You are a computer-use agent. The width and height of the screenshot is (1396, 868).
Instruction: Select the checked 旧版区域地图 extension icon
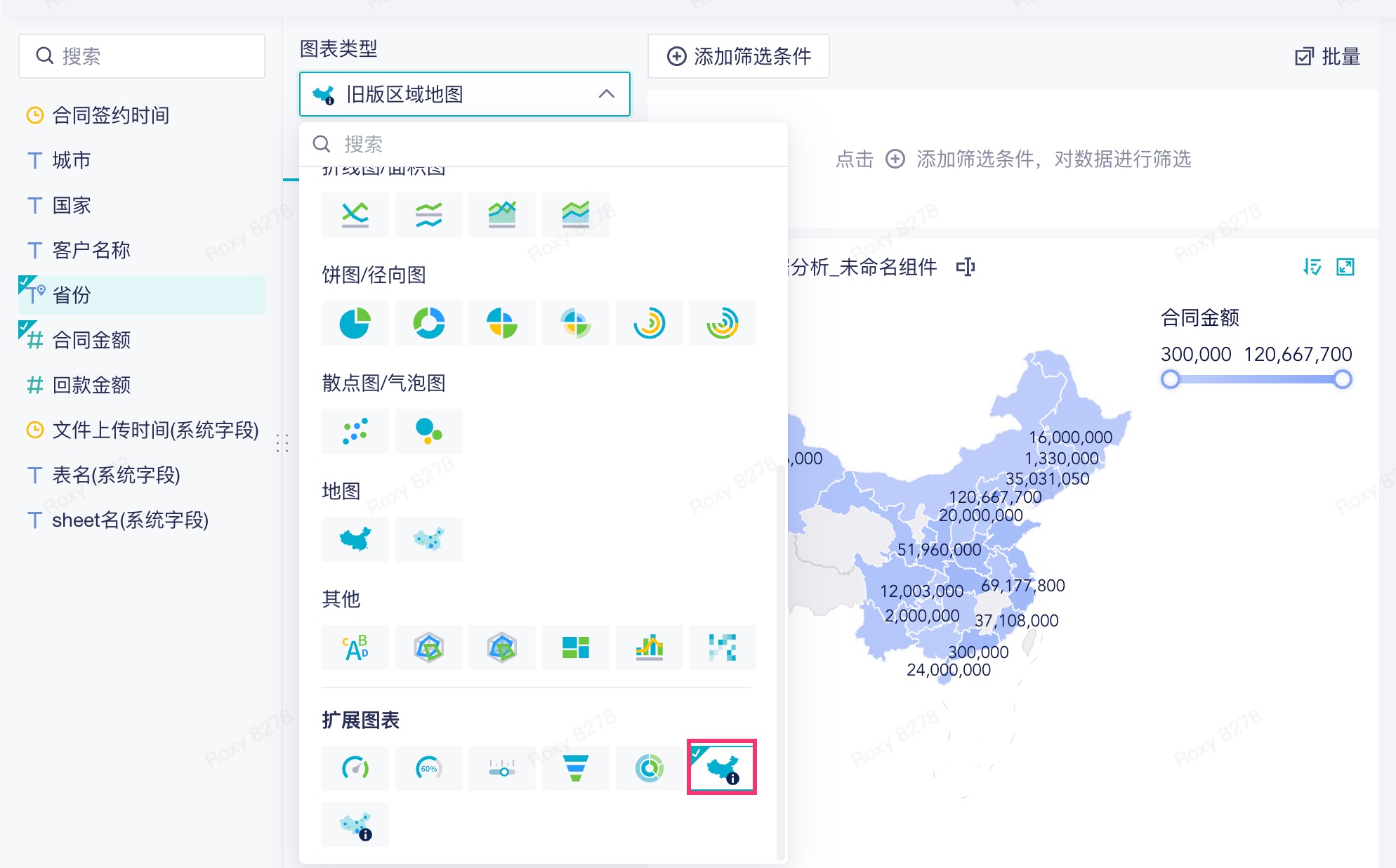[x=722, y=768]
